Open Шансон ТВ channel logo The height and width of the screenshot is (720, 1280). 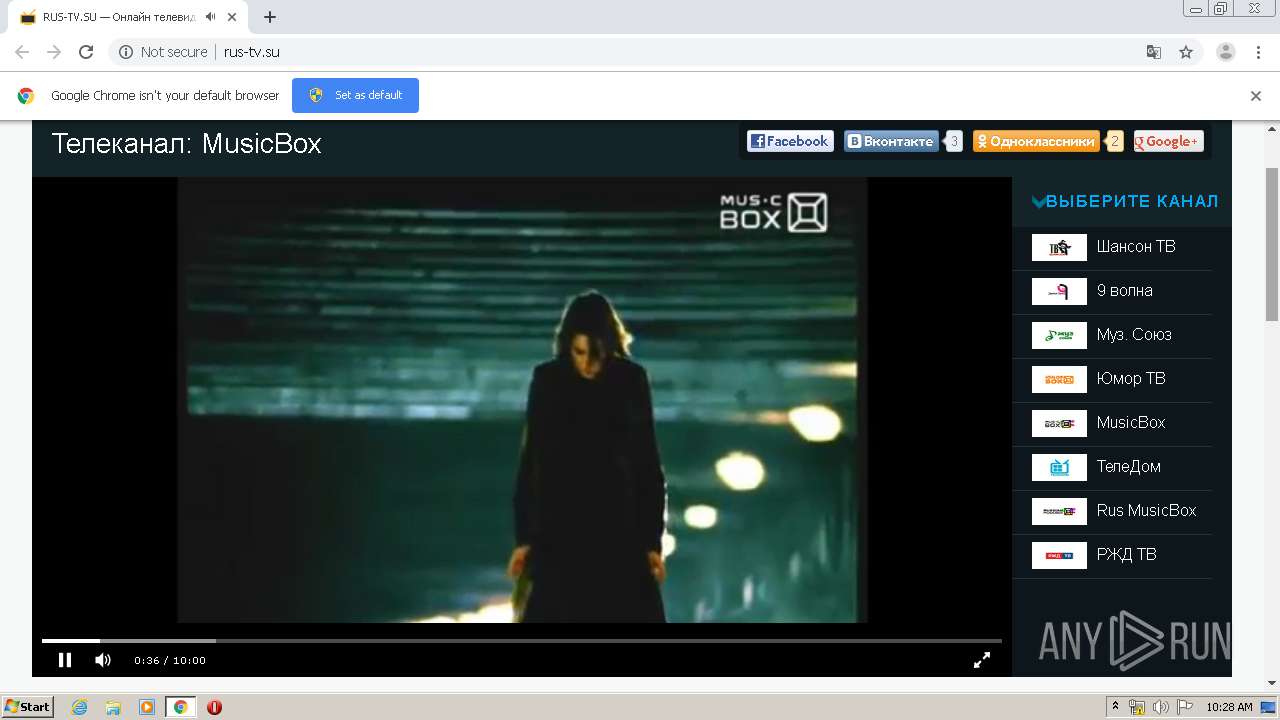[1059, 247]
